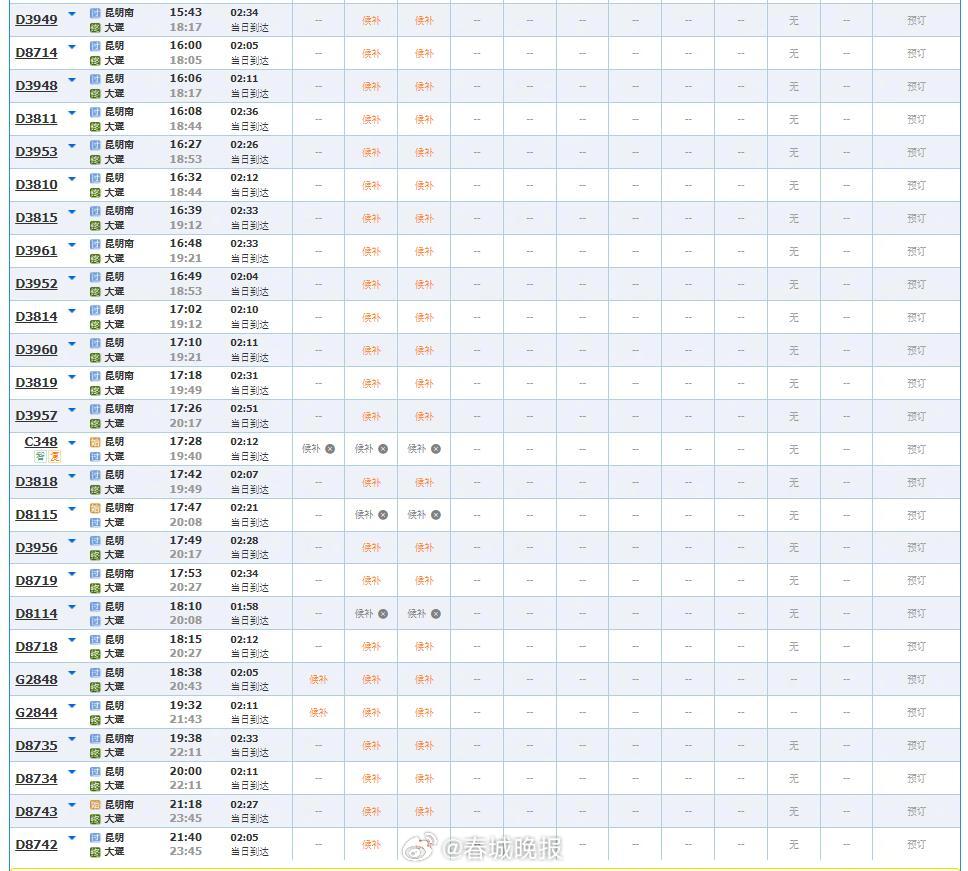Click origin station icon beside 昆明 in C348 row

point(95,442)
